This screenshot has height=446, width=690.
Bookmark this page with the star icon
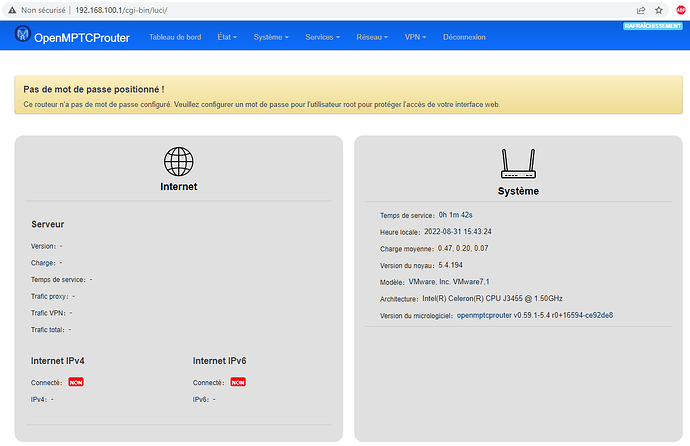659,10
